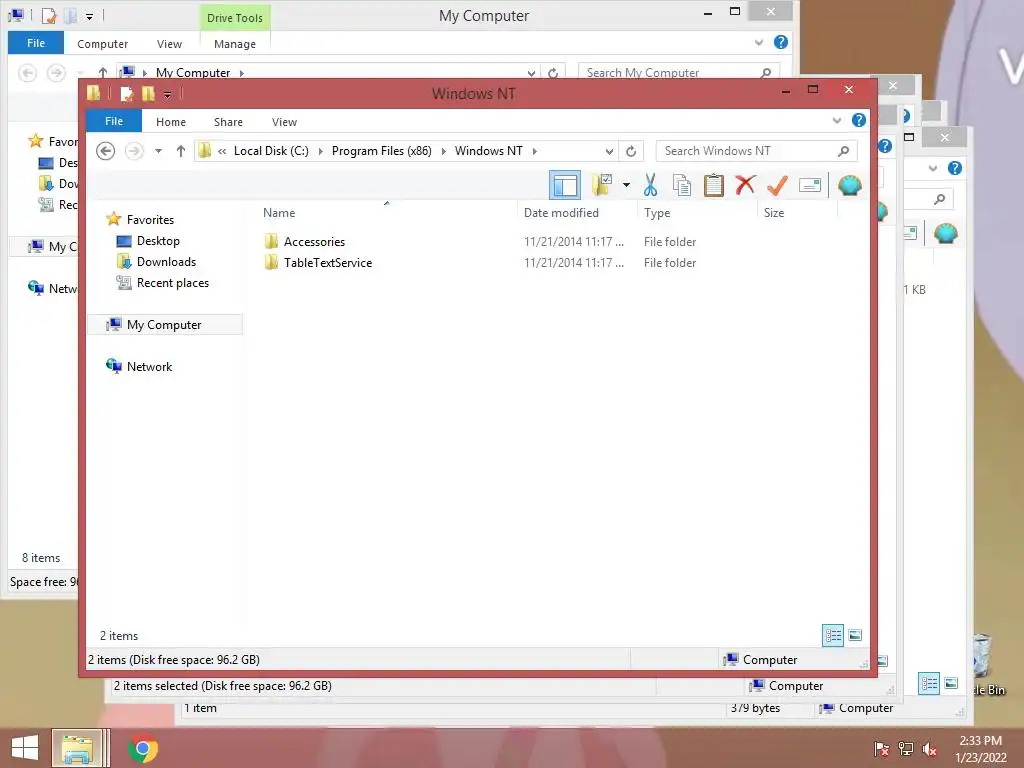Open quick access toolbar dropdown in Windows NT
This screenshot has height=768, width=1024.
pyautogui.click(x=167, y=95)
